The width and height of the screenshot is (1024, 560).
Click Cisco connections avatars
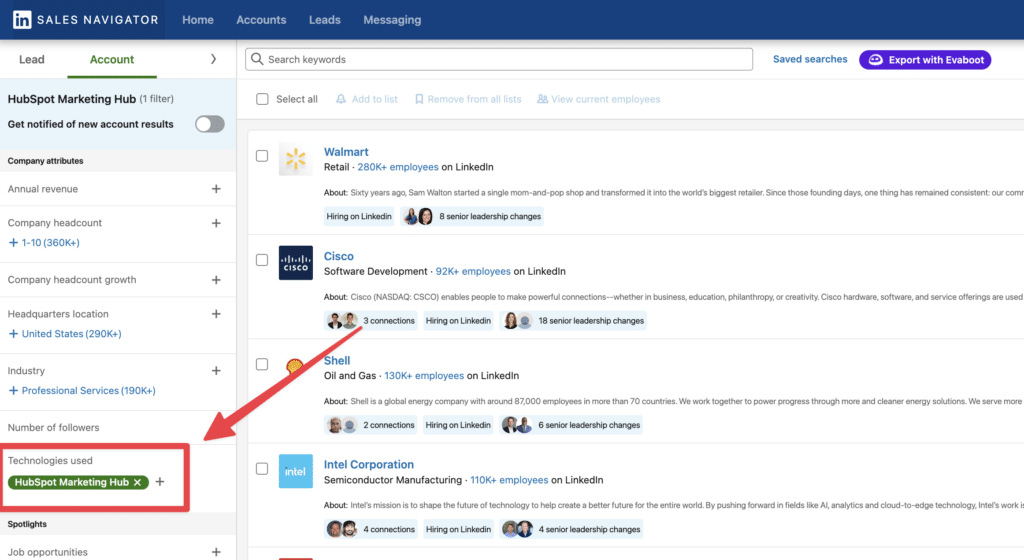click(x=342, y=321)
